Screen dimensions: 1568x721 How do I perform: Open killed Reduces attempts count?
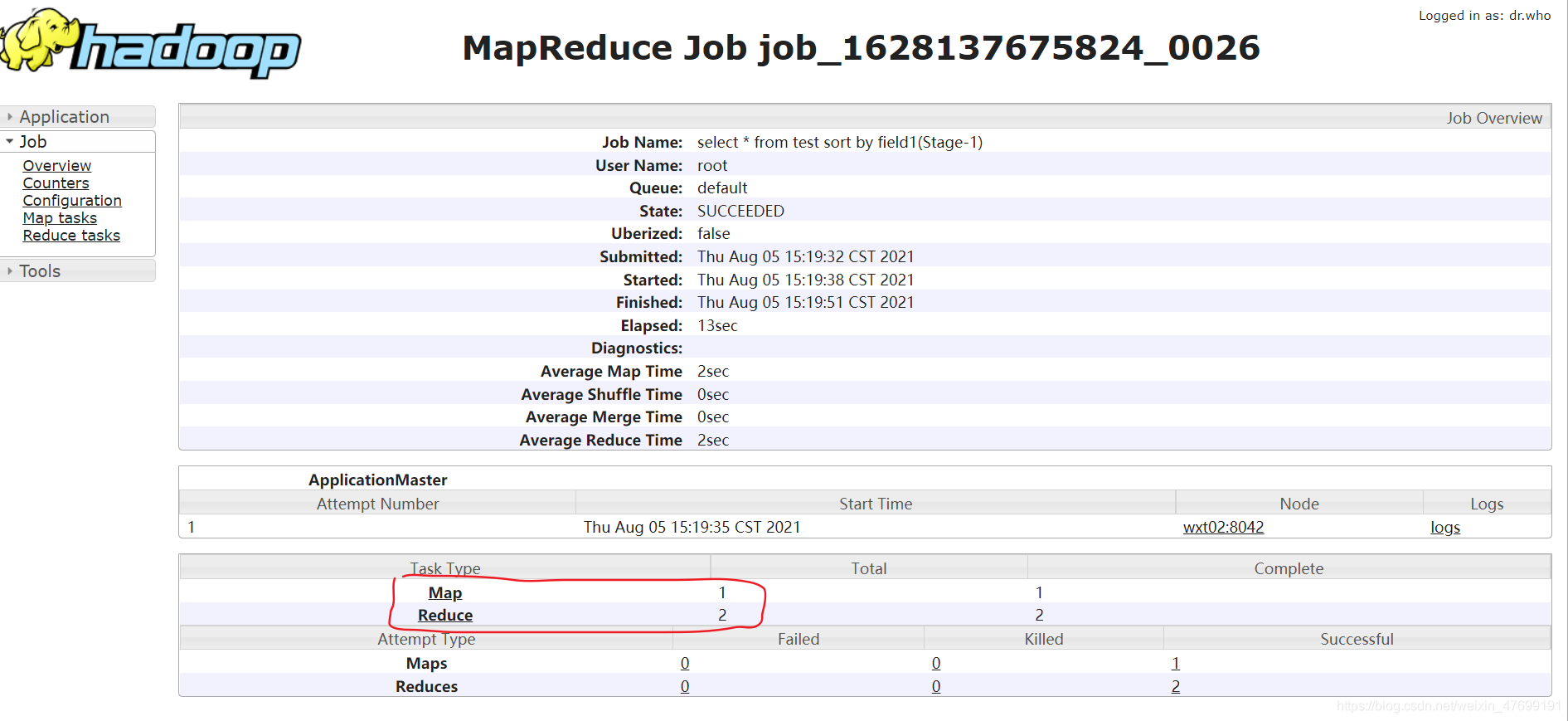[x=936, y=687]
